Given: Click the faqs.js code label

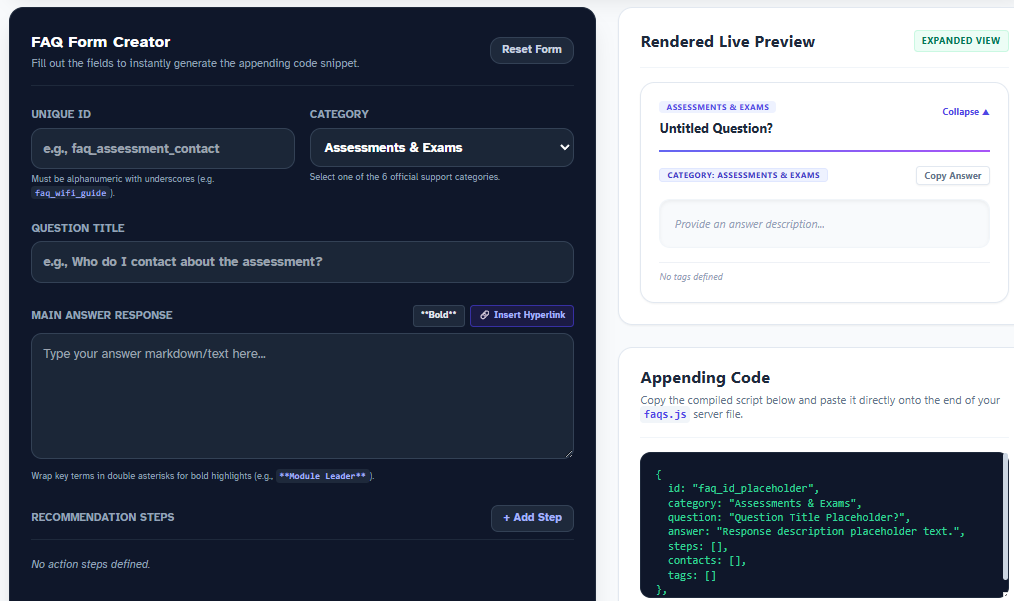Looking at the screenshot, I should (665, 415).
